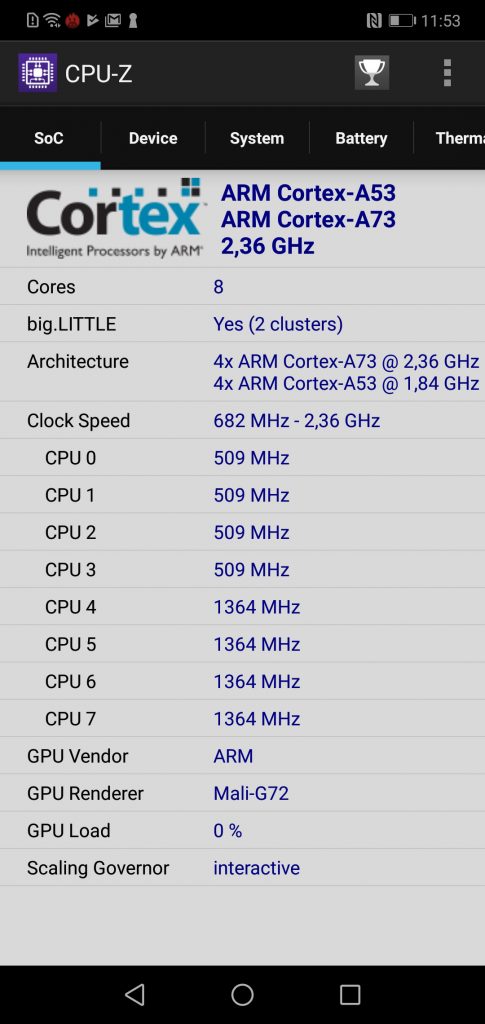The width and height of the screenshot is (485, 1024).
Task: Select the SoC tab
Action: point(49,138)
